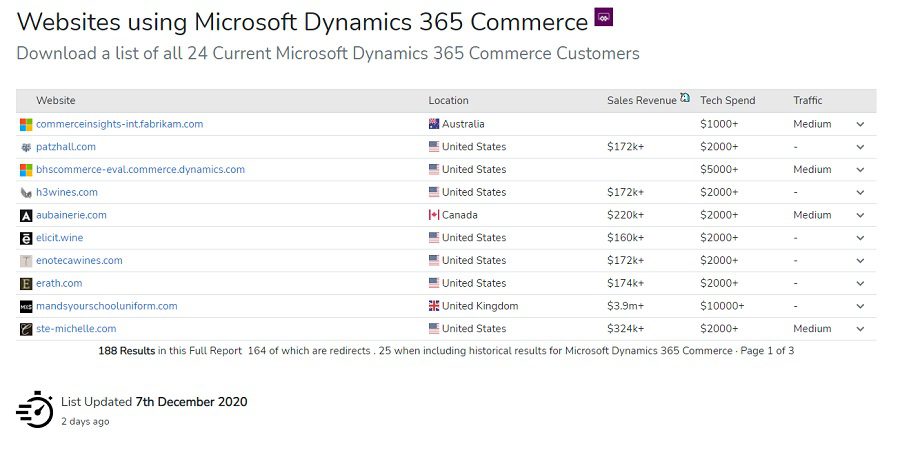Image resolution: width=900 pixels, height=459 pixels.
Task: Visit the erath.com link
Action: [59, 283]
